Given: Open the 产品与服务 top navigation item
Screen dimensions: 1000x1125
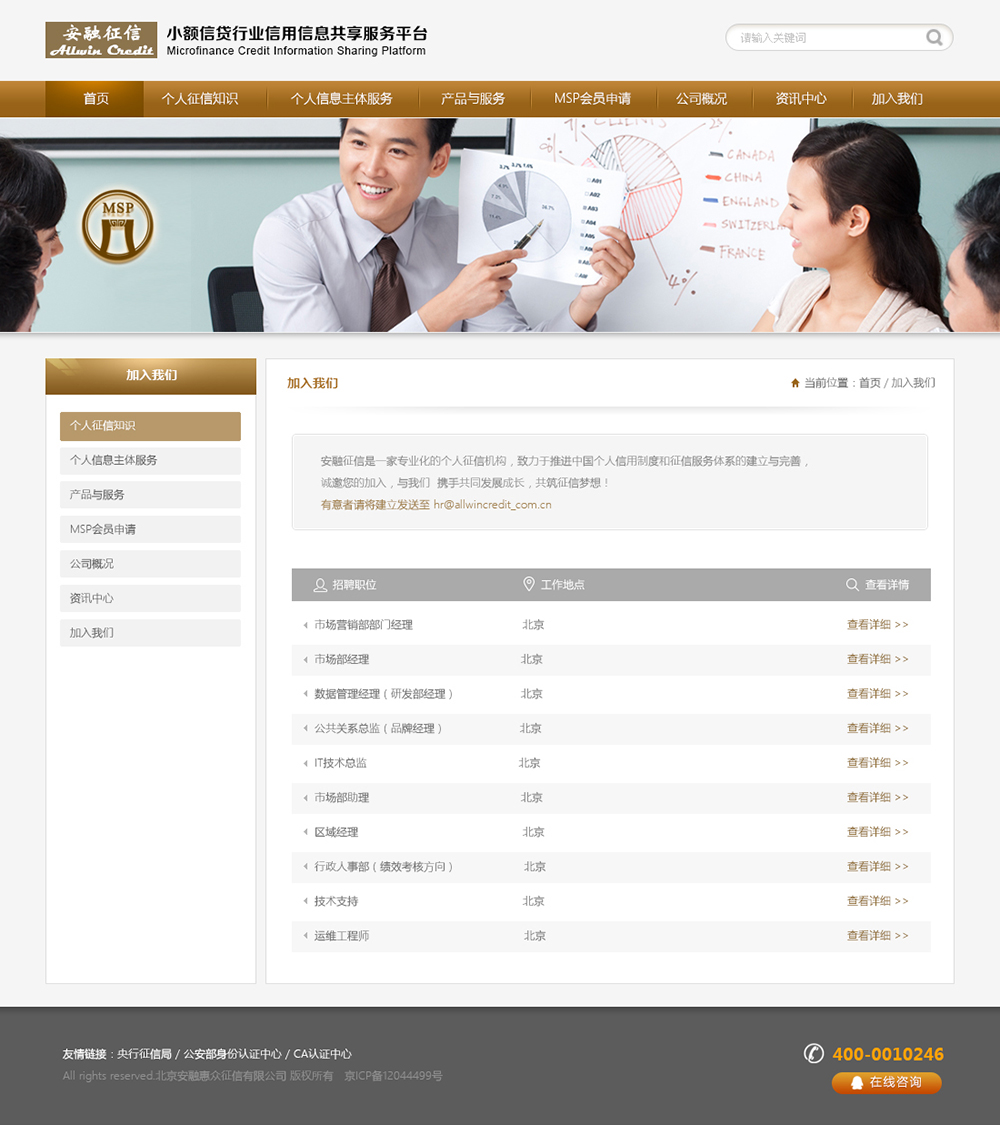Looking at the screenshot, I should 473,99.
